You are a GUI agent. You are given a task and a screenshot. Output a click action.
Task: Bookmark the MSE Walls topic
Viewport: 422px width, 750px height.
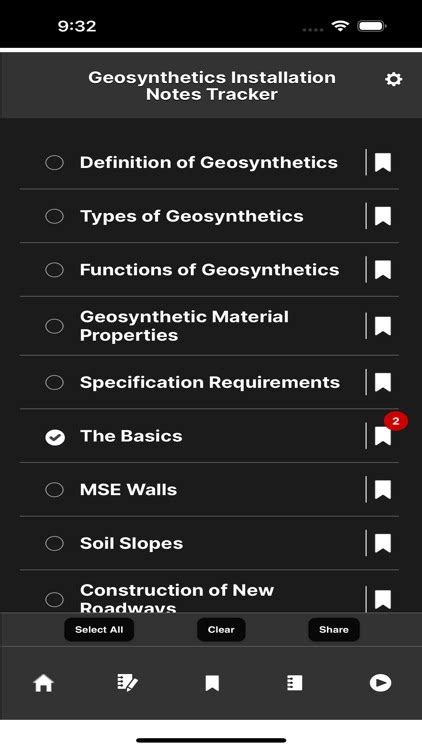pos(383,490)
